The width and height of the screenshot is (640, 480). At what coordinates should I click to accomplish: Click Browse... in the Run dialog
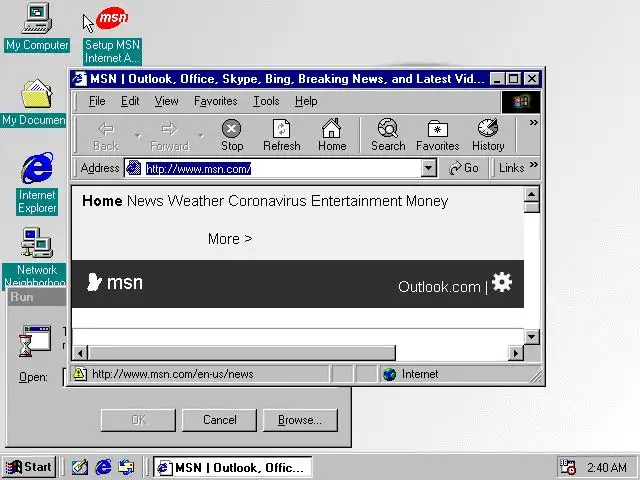(300, 420)
